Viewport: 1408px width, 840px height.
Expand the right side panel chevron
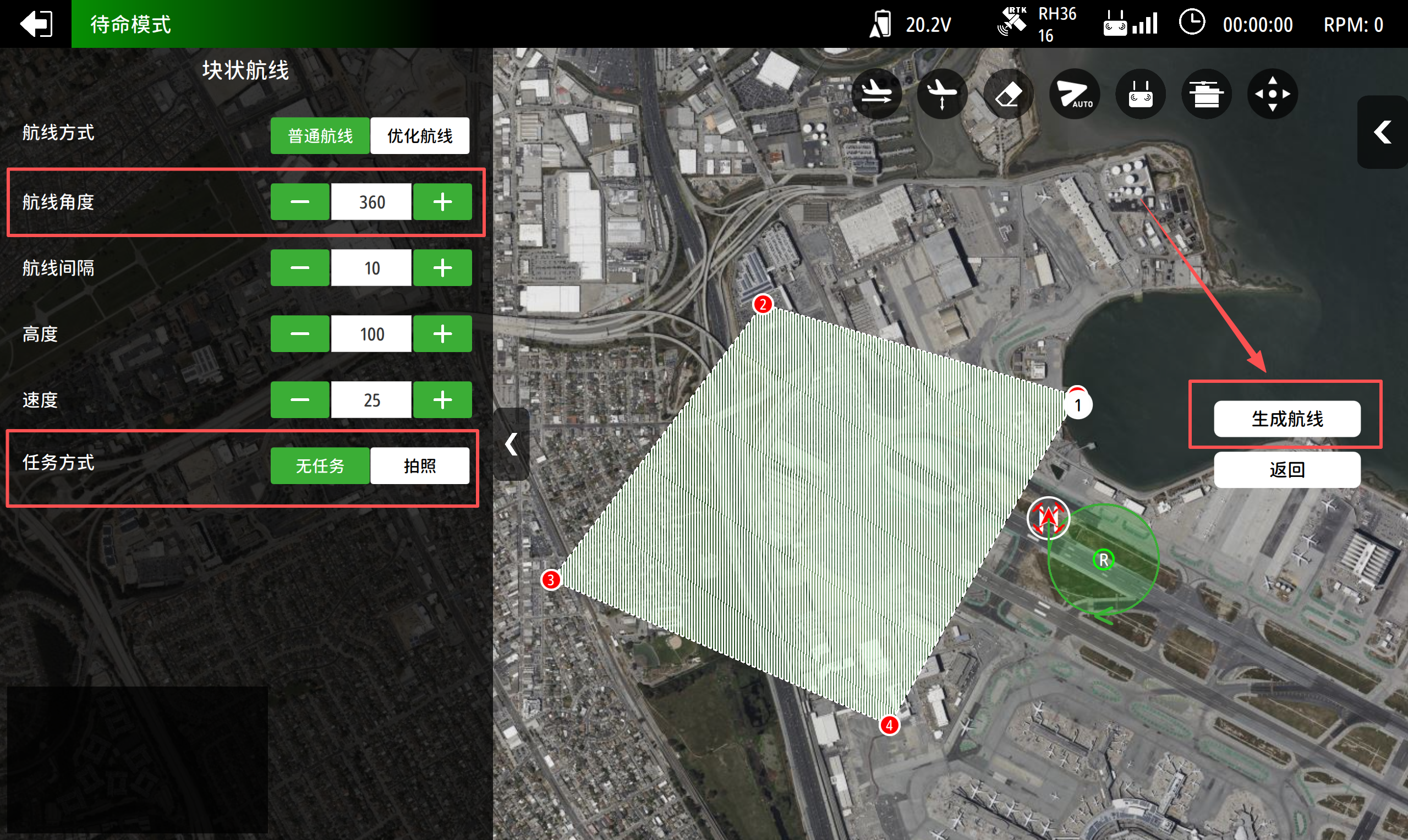[1382, 133]
